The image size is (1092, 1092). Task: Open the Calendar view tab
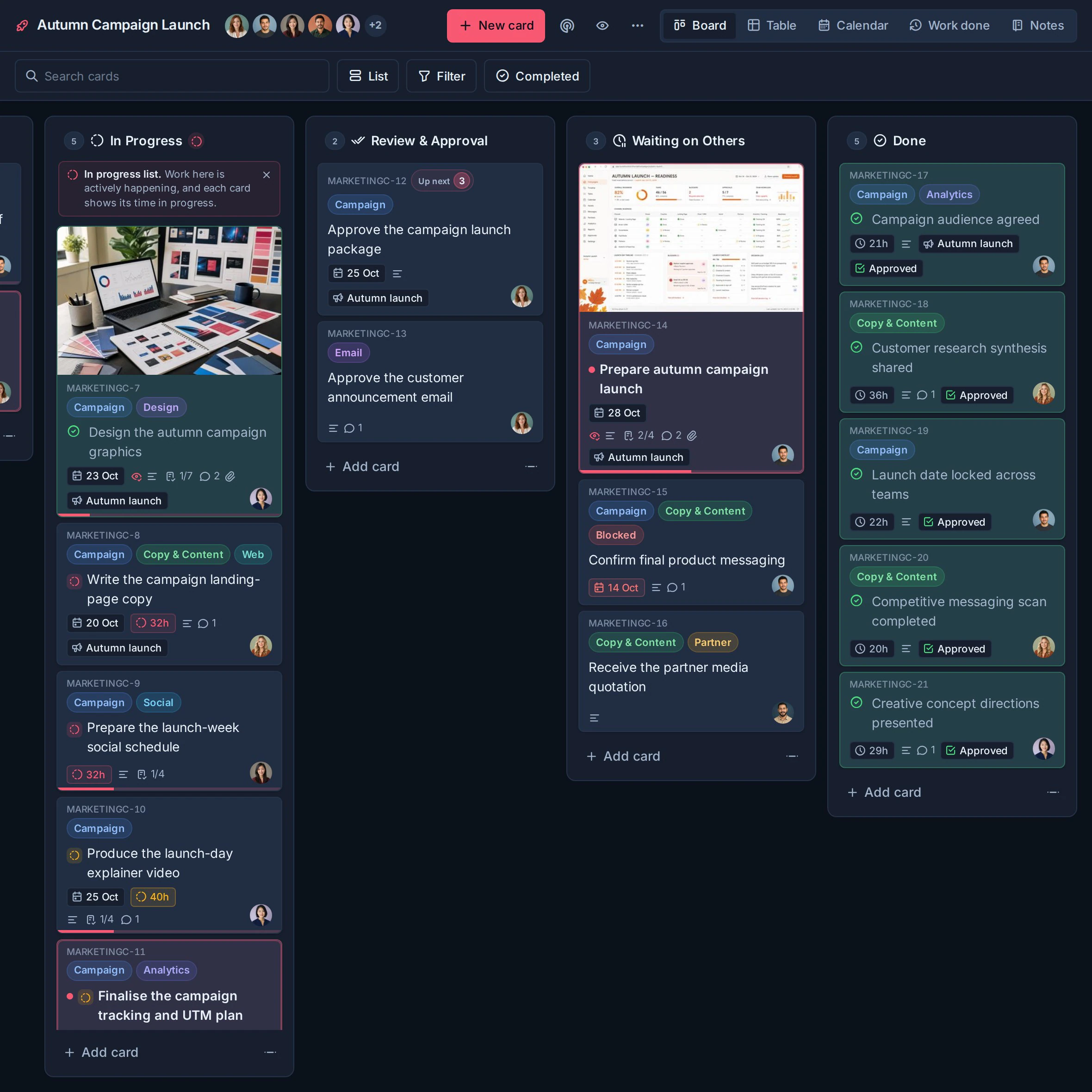tap(853, 25)
